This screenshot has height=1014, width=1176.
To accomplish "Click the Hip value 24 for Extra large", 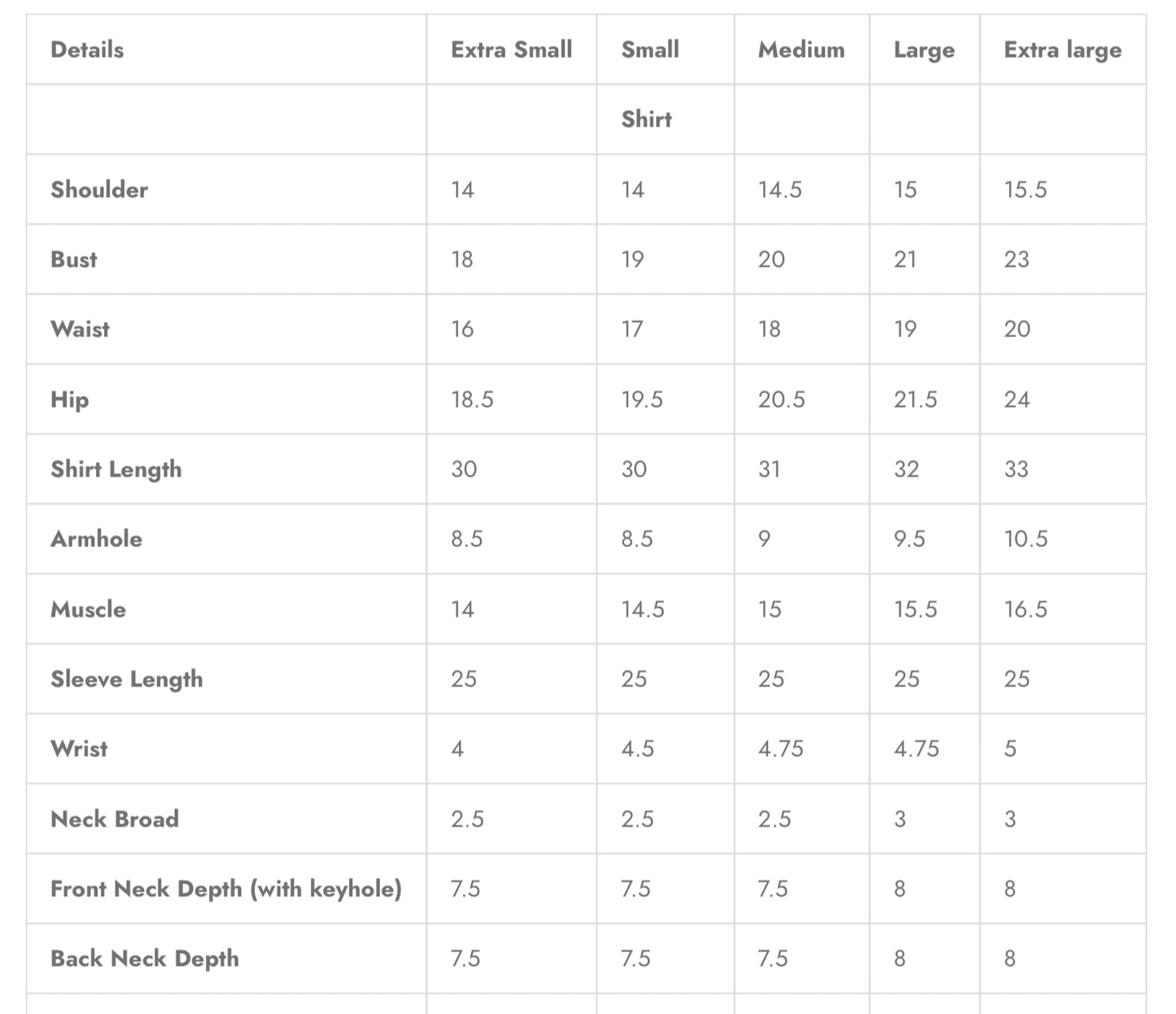I will (x=1016, y=400).
